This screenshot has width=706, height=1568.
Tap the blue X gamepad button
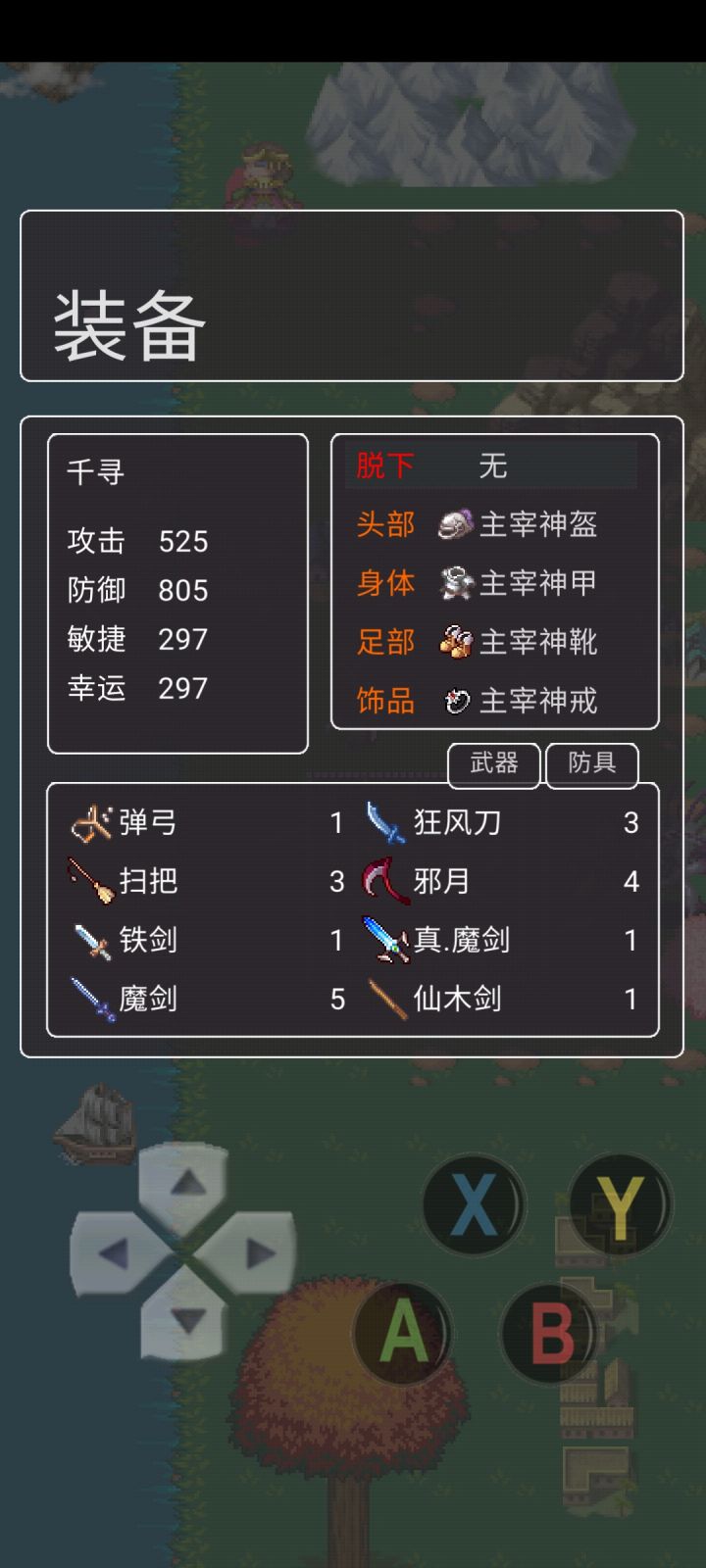point(475,1204)
